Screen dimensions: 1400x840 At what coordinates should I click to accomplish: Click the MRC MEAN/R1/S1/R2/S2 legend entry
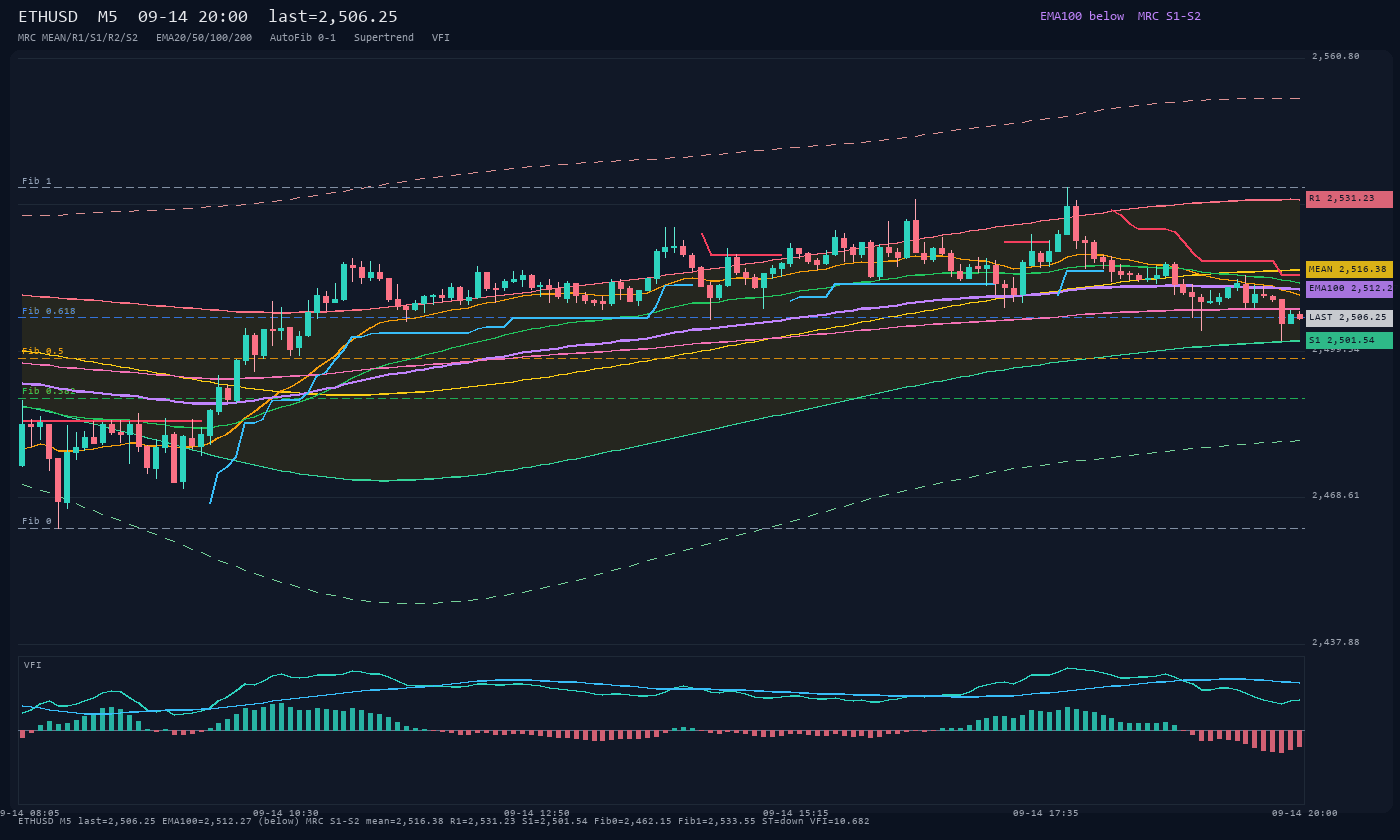(78, 37)
